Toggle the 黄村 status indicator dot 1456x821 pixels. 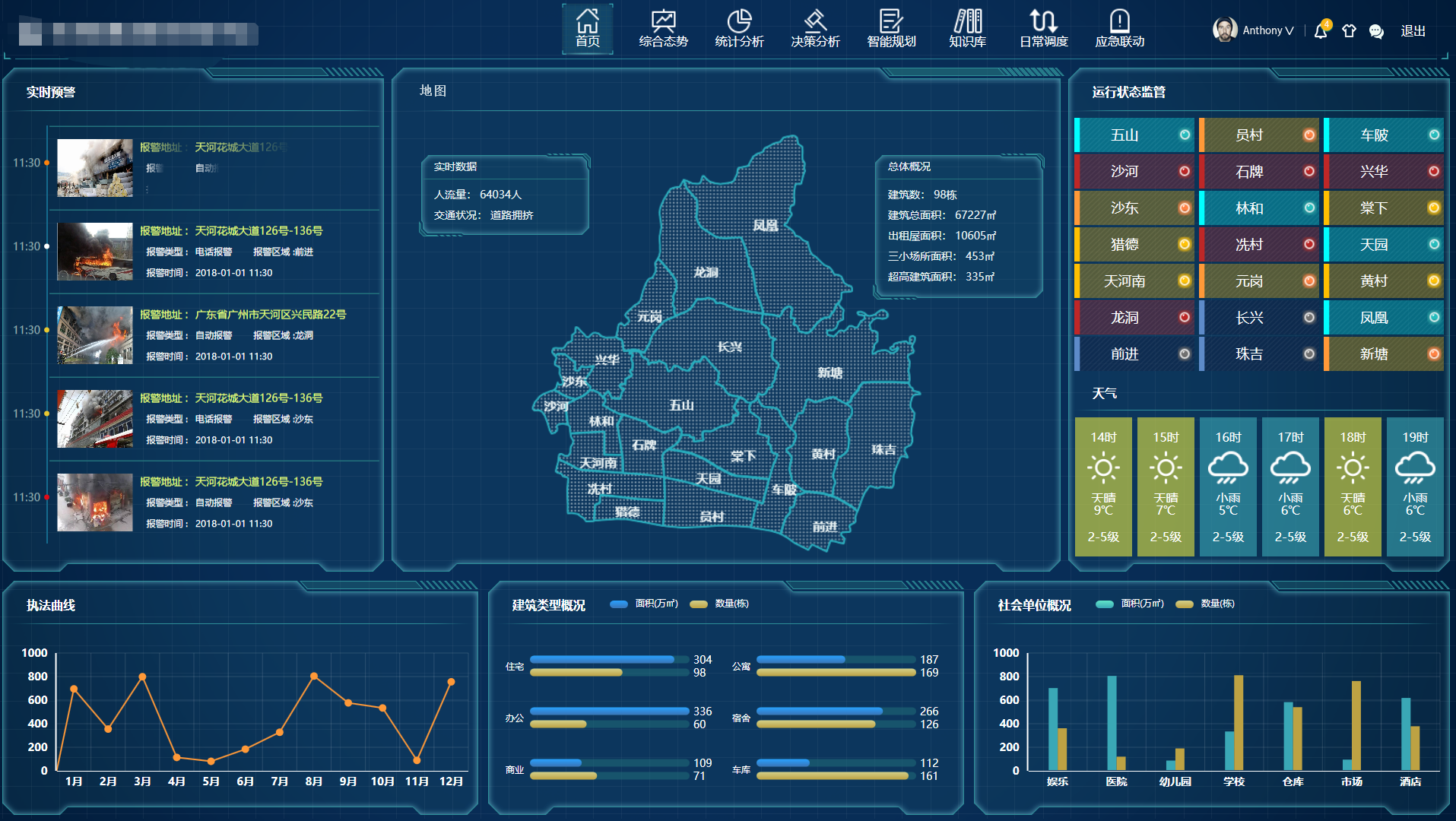point(1434,281)
